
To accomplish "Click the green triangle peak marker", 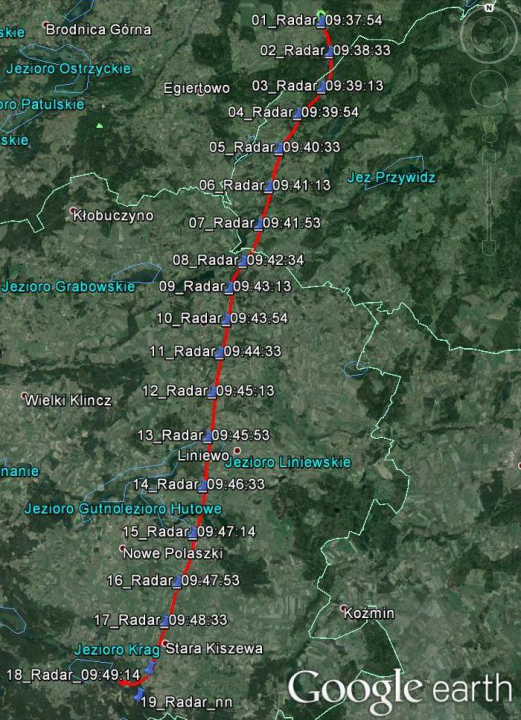I will 100,125.
